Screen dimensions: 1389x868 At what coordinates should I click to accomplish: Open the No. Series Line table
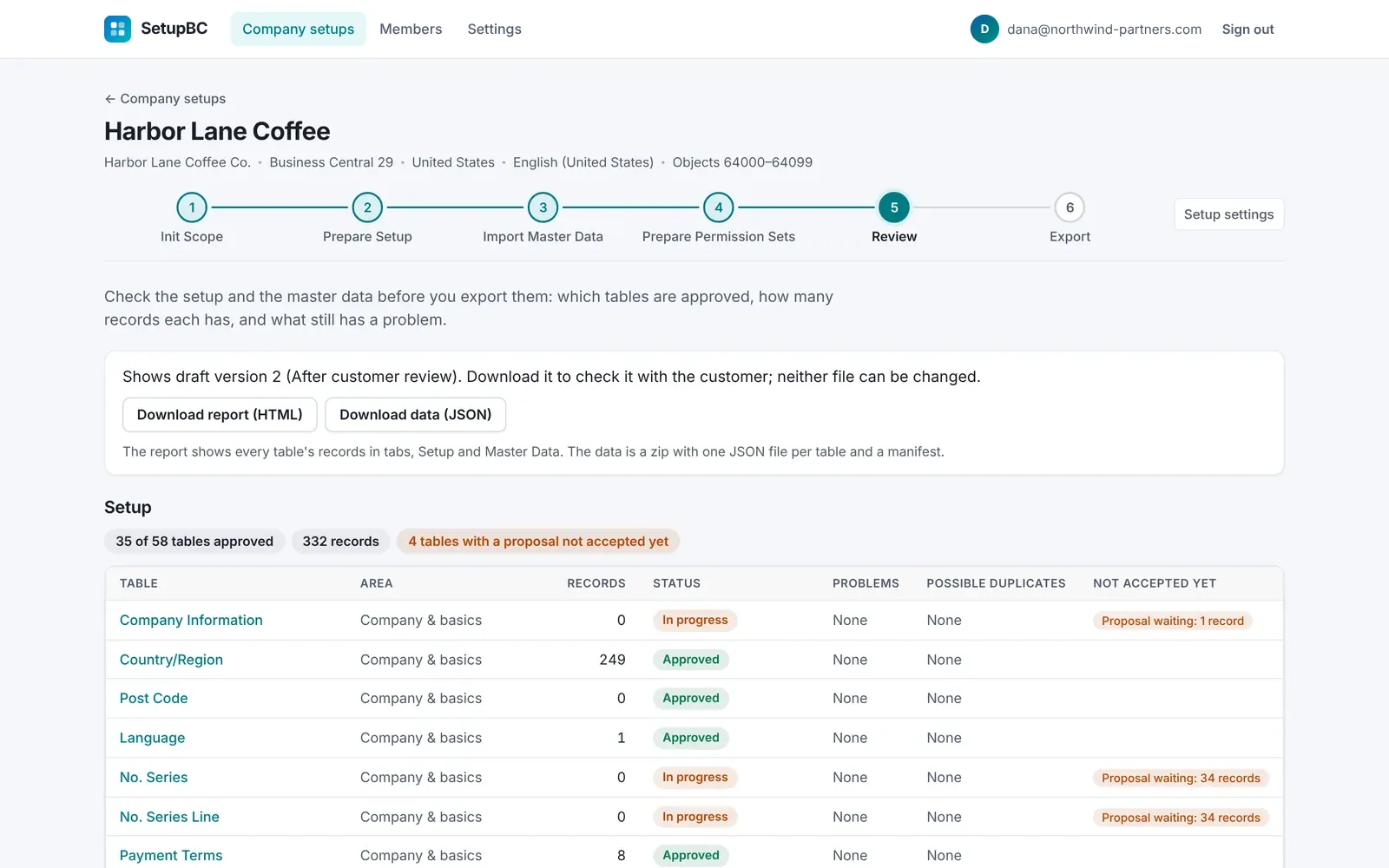pyautogui.click(x=169, y=817)
